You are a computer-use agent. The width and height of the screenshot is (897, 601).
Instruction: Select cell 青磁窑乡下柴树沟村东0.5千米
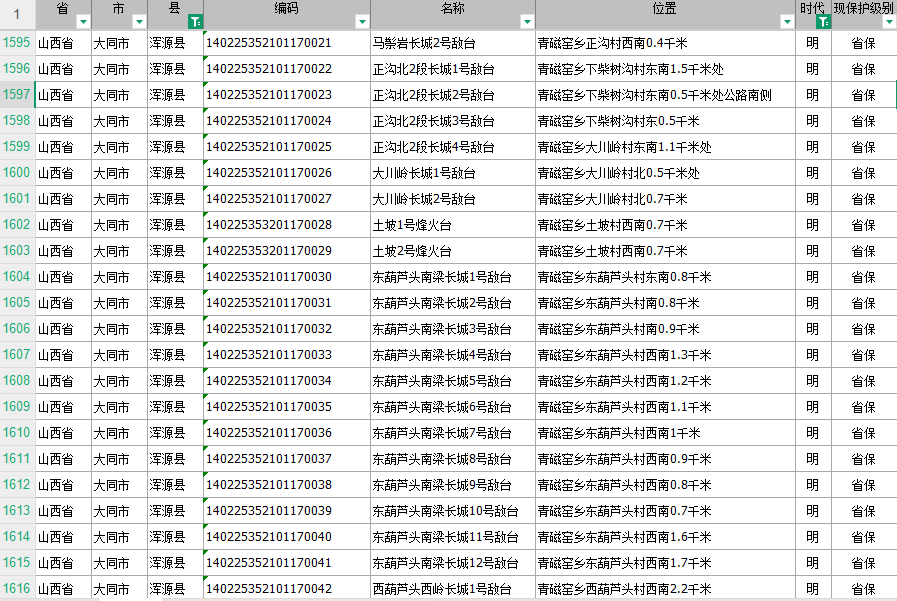tap(665, 121)
